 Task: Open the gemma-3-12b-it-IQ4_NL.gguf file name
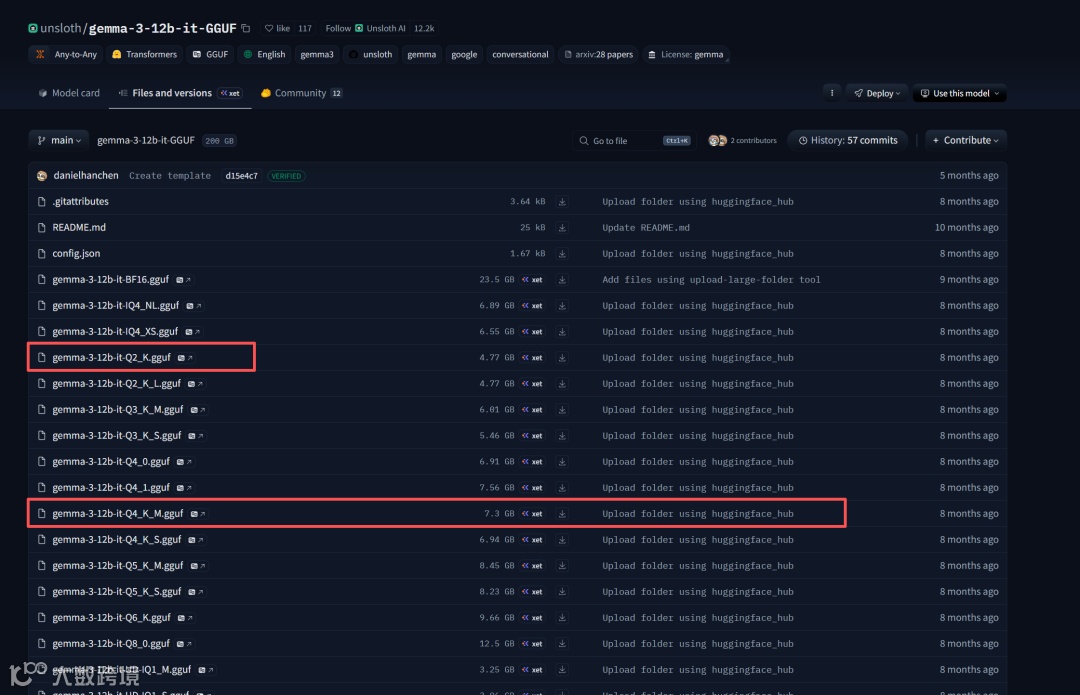pos(116,306)
